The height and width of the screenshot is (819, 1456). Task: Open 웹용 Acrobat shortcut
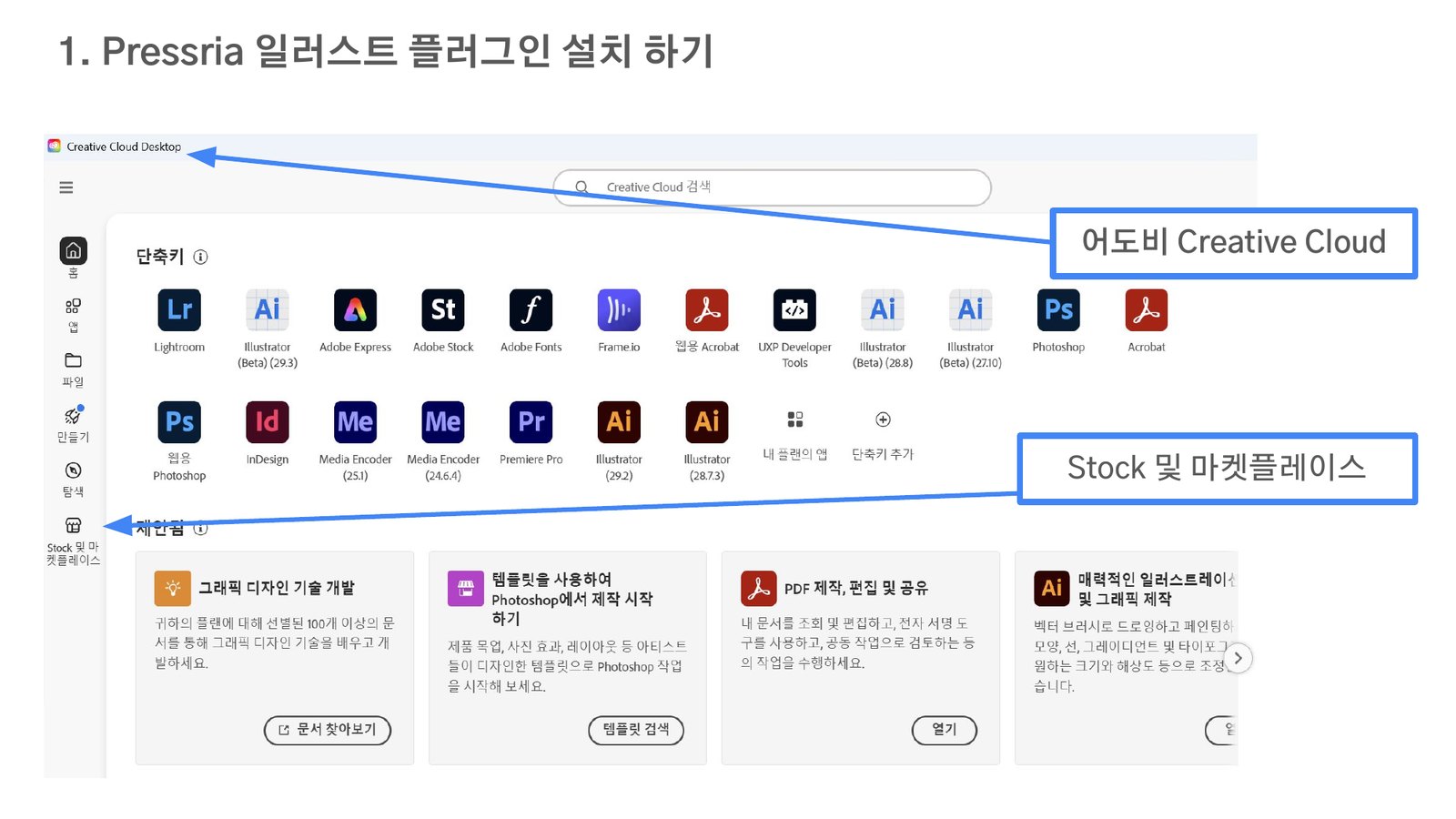pyautogui.click(x=707, y=310)
